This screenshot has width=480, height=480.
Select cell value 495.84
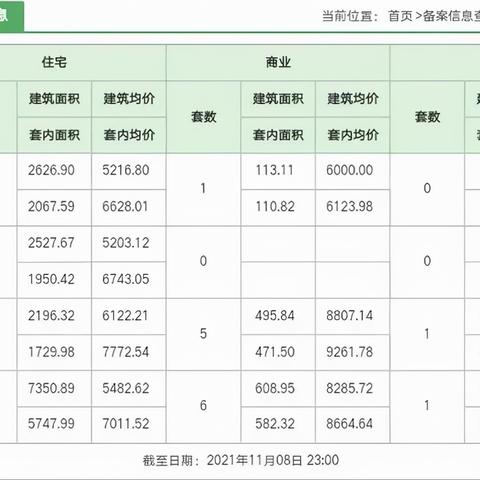(x=275, y=315)
